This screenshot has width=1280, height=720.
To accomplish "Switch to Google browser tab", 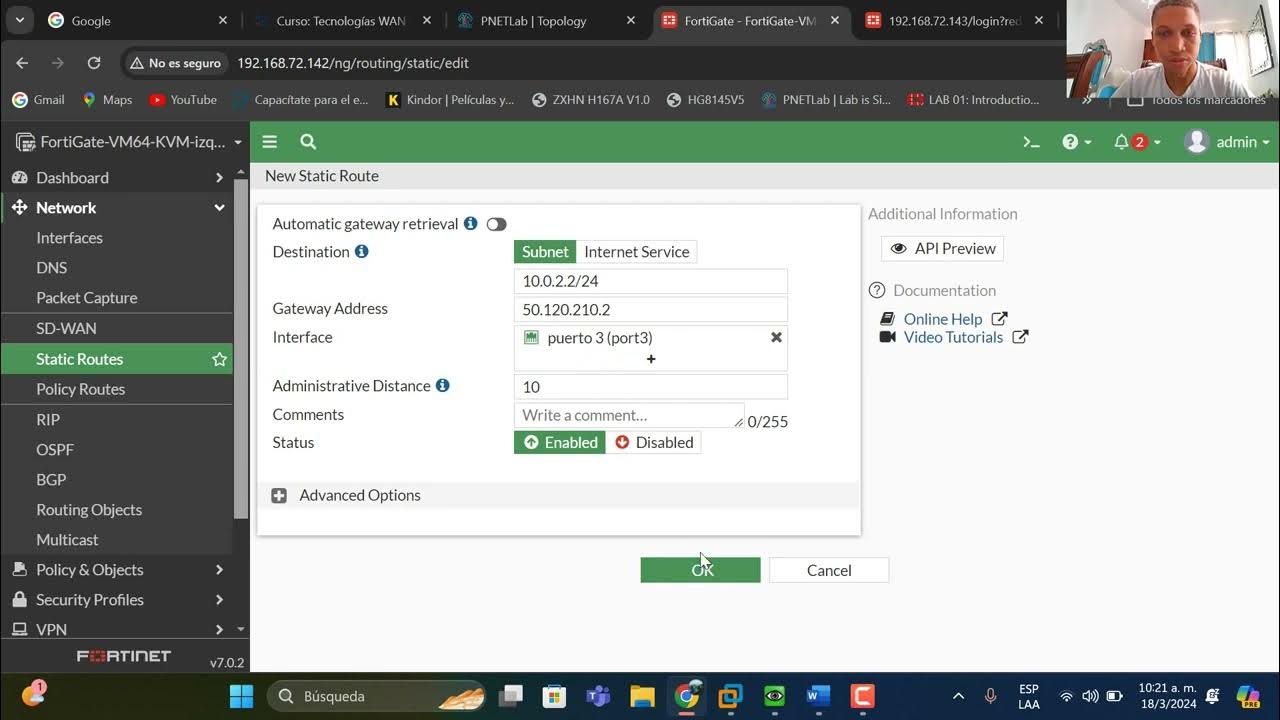I will pos(138,20).
